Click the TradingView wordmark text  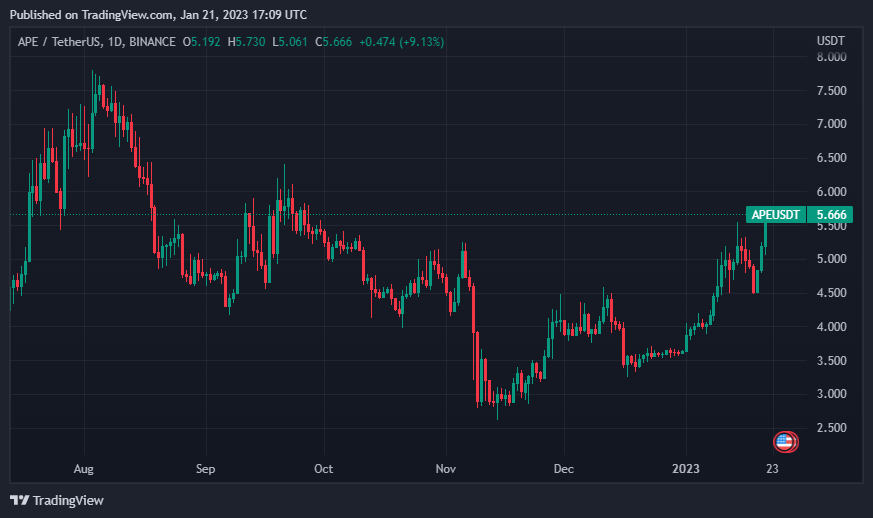(x=68, y=501)
